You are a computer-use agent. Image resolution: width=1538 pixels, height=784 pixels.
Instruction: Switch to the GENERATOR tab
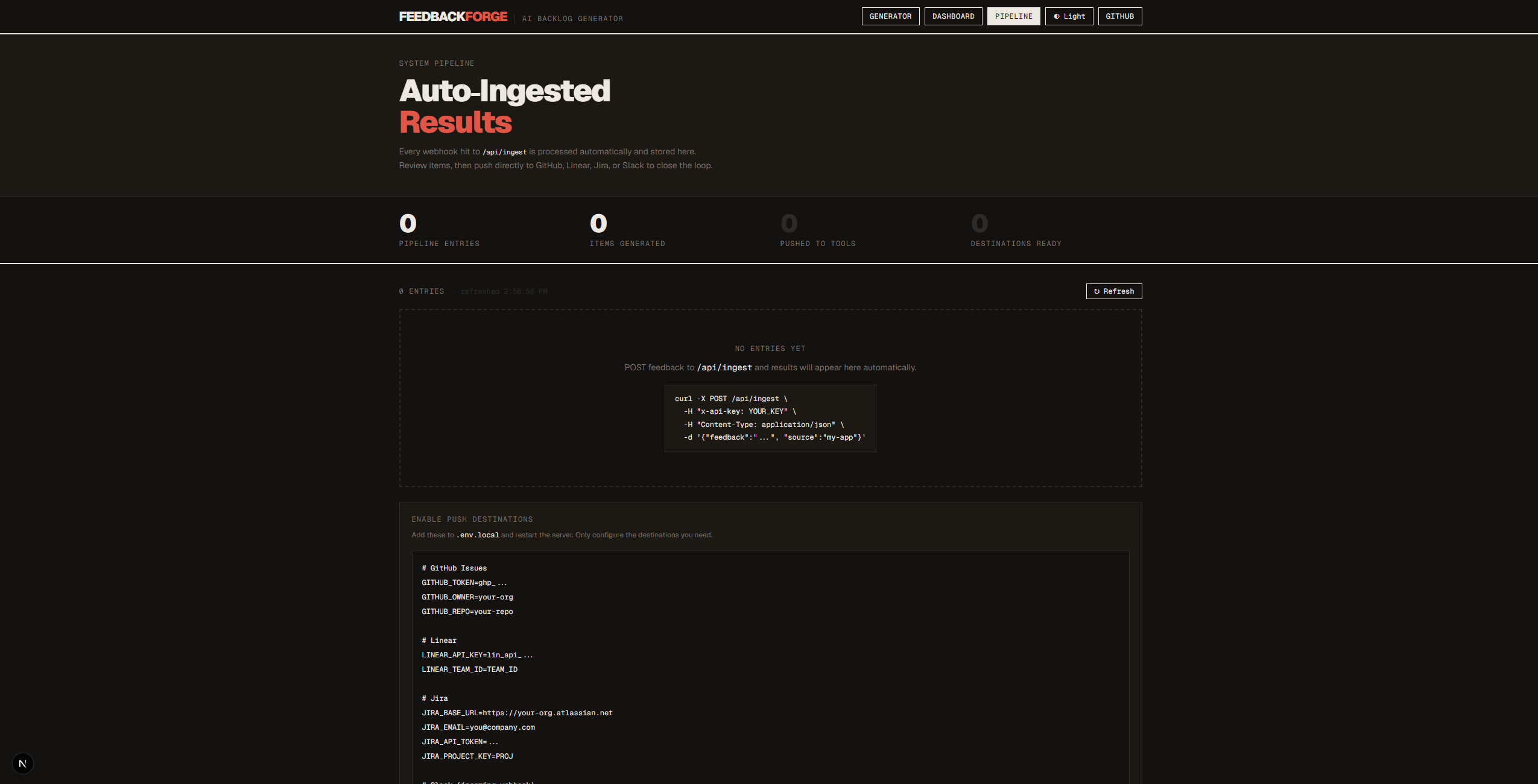pyautogui.click(x=890, y=16)
